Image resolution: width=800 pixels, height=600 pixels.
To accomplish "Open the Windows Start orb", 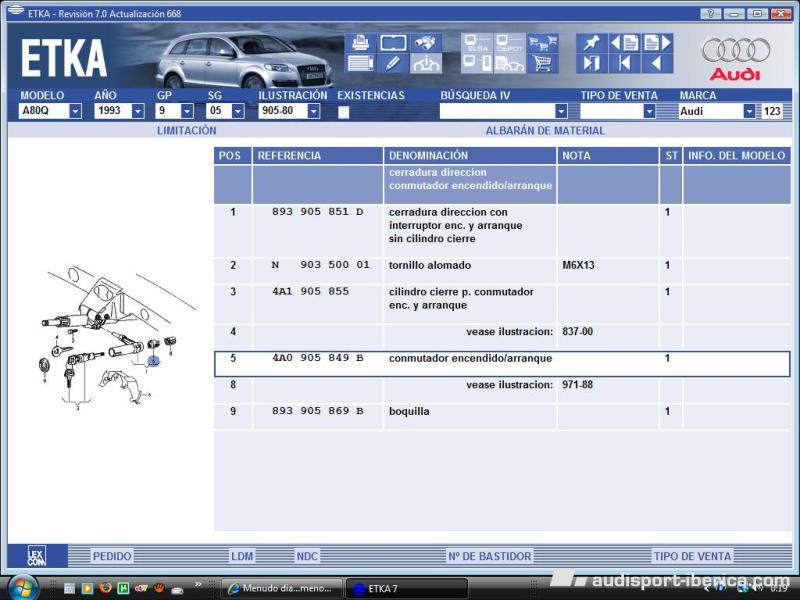I will 21,587.
